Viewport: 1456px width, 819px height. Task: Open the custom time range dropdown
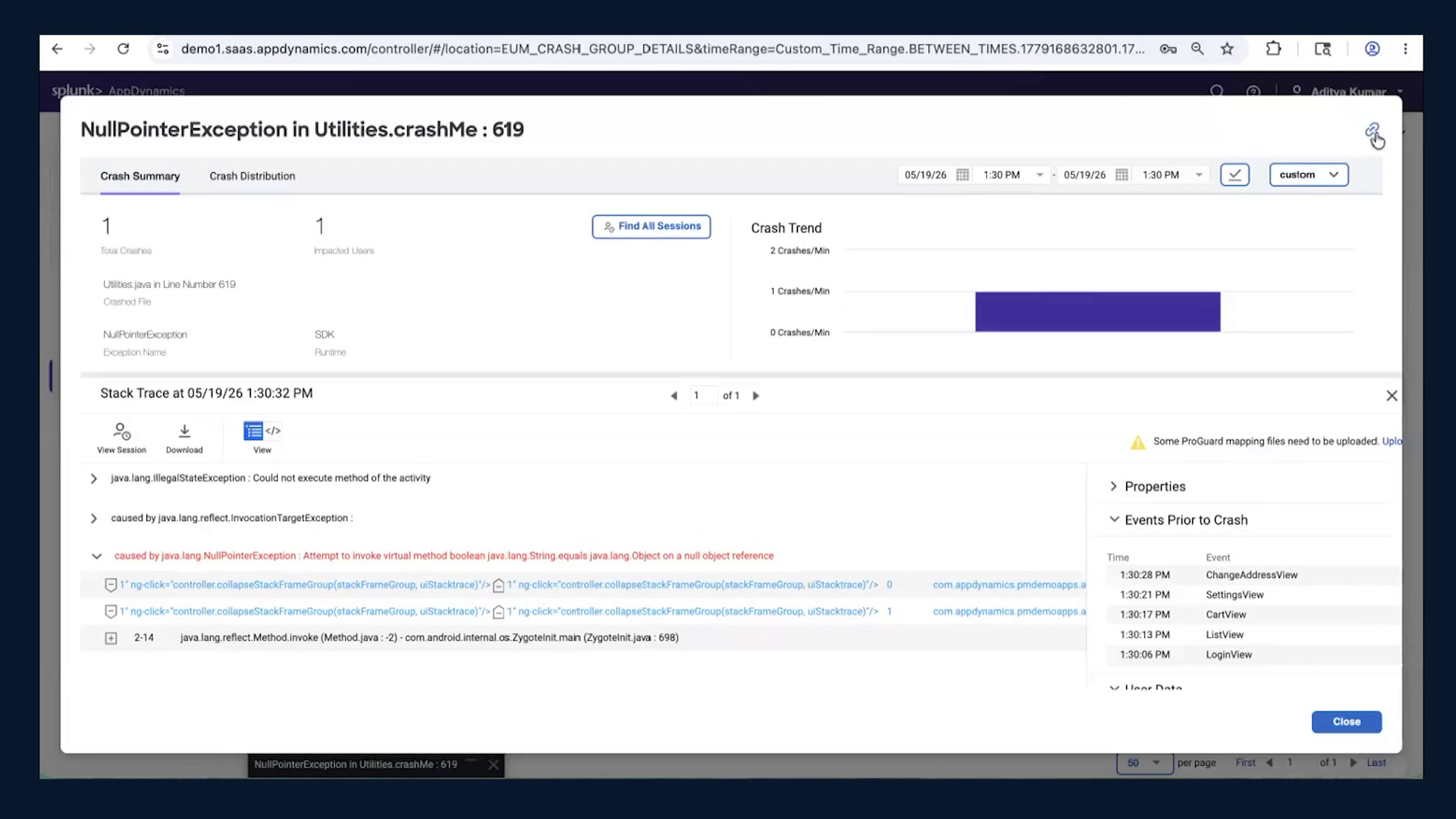point(1309,175)
